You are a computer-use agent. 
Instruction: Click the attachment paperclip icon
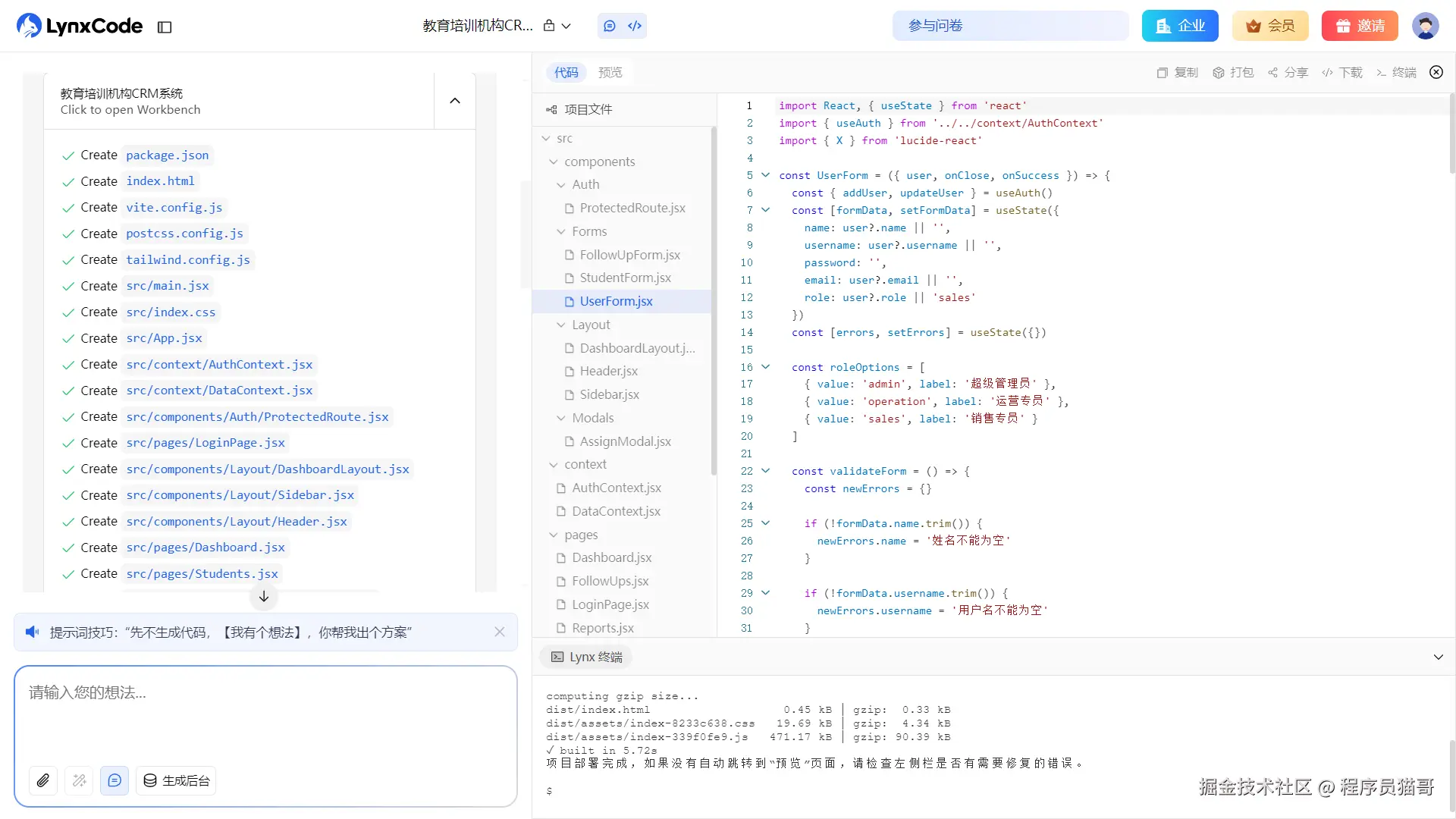point(43,780)
